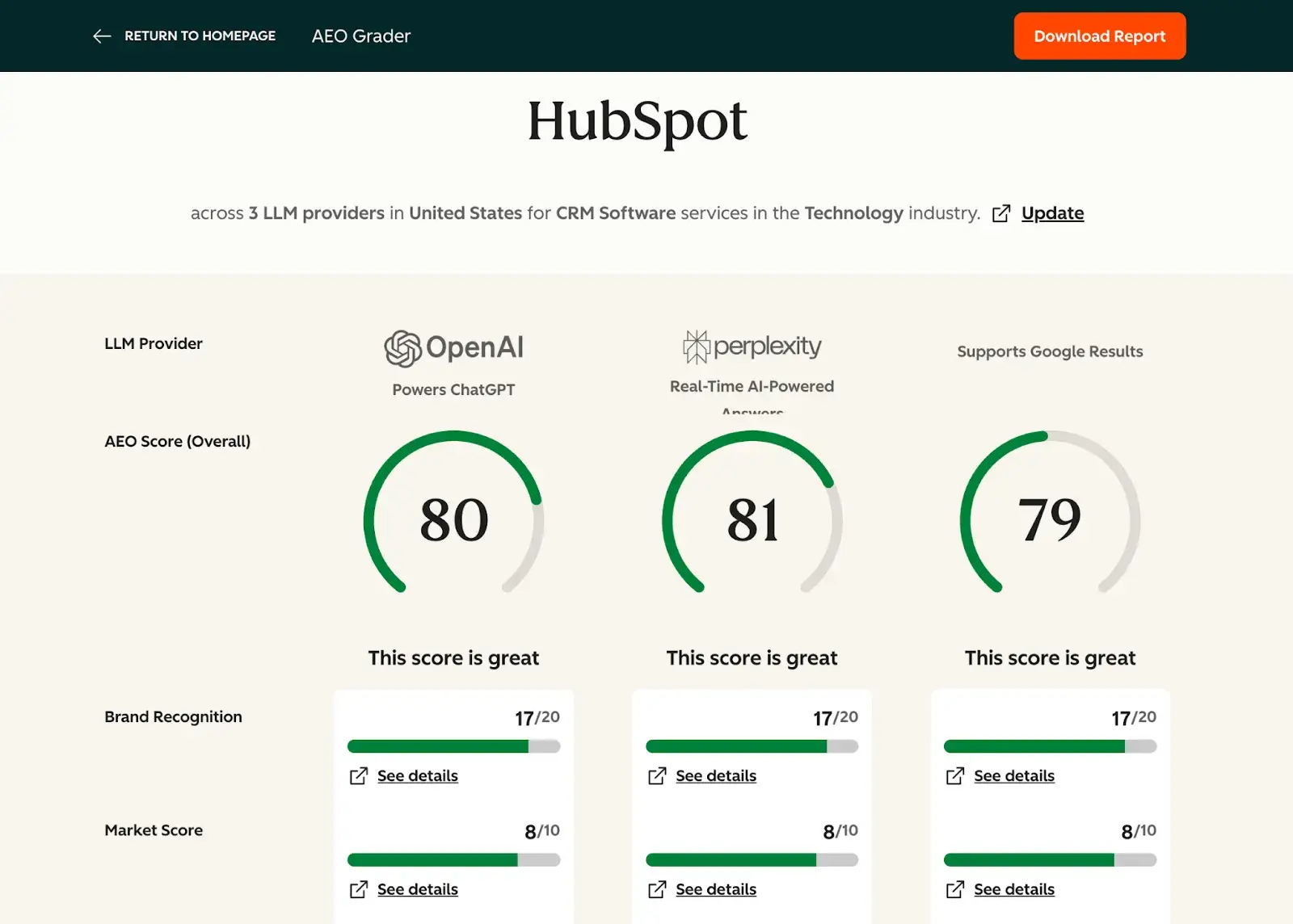The height and width of the screenshot is (924, 1293).
Task: Open See details for Perplexity Brand Recognition
Action: point(716,776)
